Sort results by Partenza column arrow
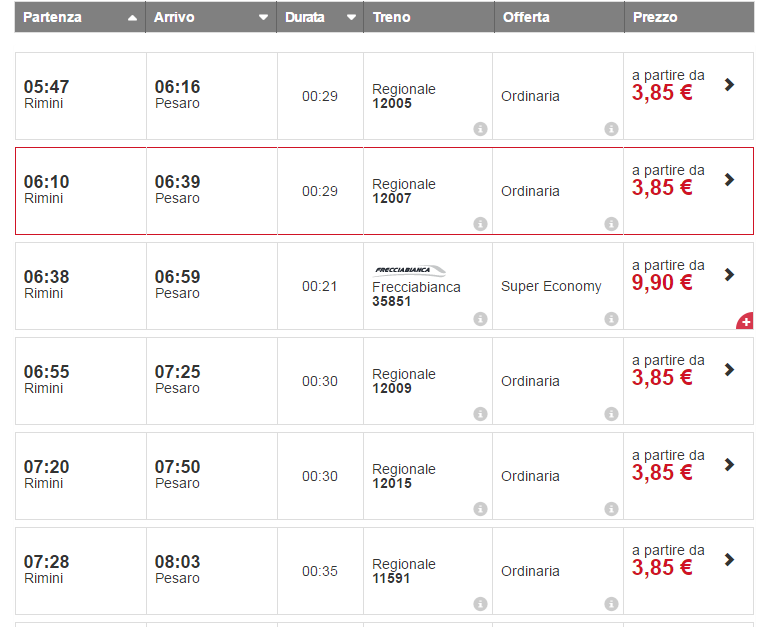 pos(133,18)
